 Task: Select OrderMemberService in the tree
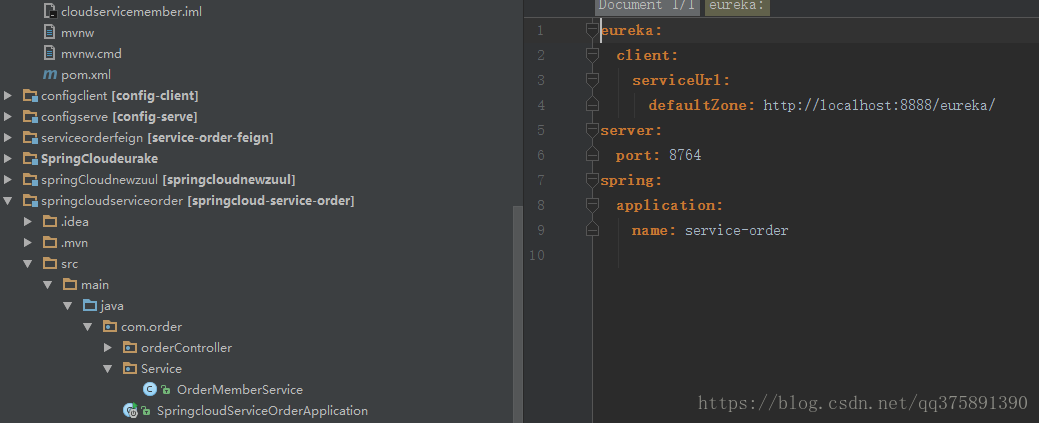(240, 390)
